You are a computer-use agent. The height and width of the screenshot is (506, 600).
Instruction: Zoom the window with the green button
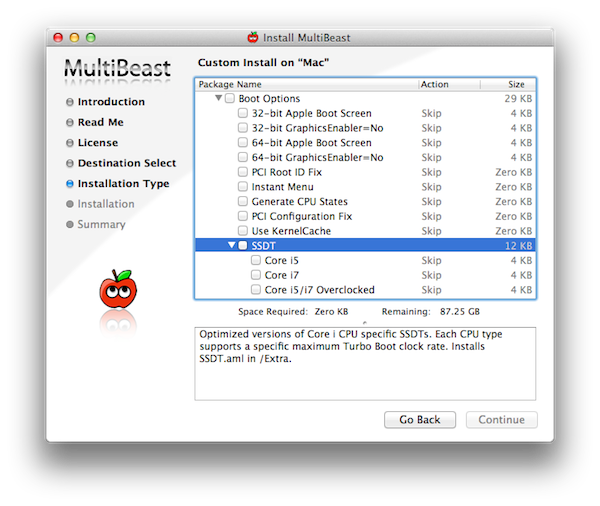point(91,38)
